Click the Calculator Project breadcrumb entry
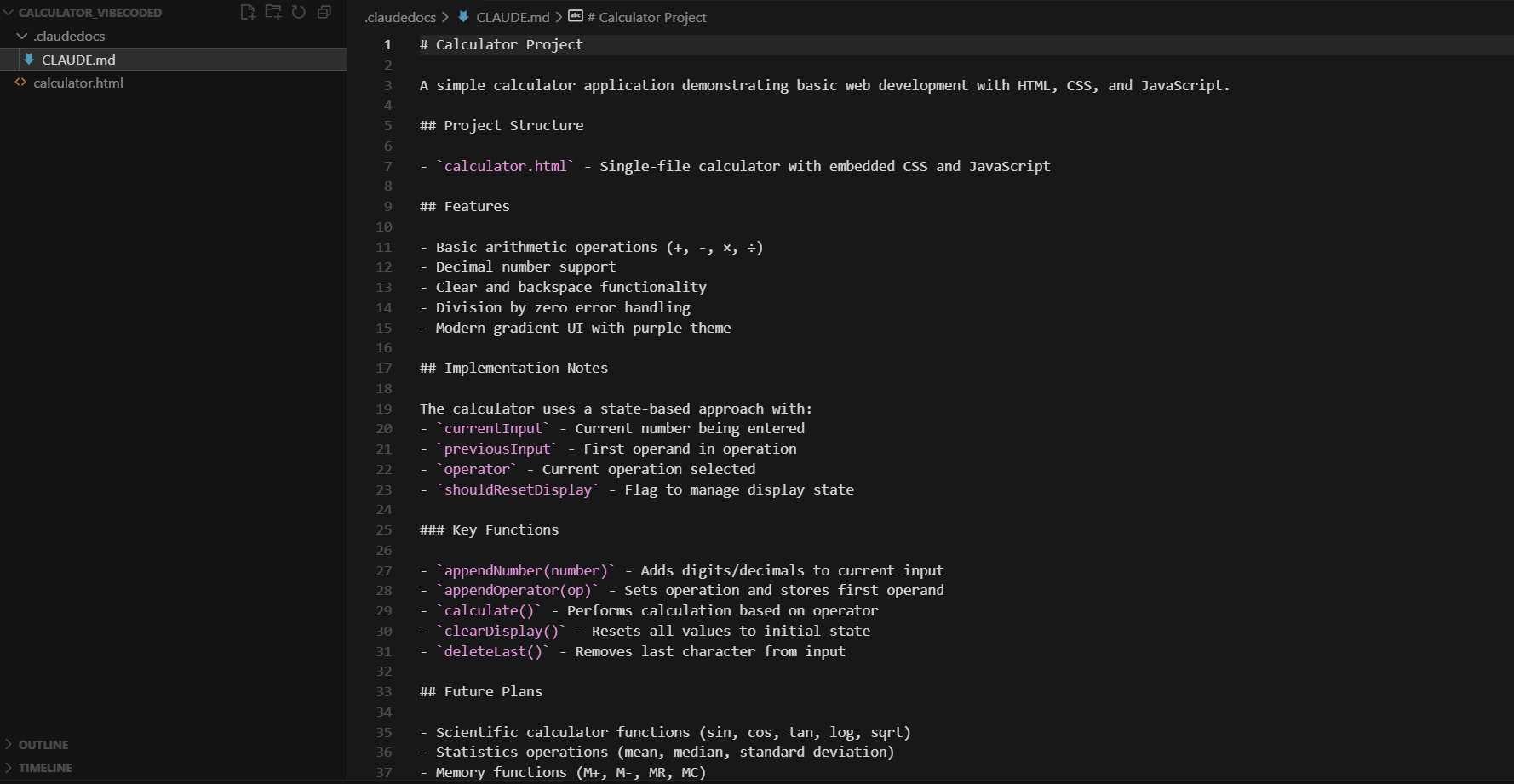The width and height of the screenshot is (1514, 784). coord(645,16)
